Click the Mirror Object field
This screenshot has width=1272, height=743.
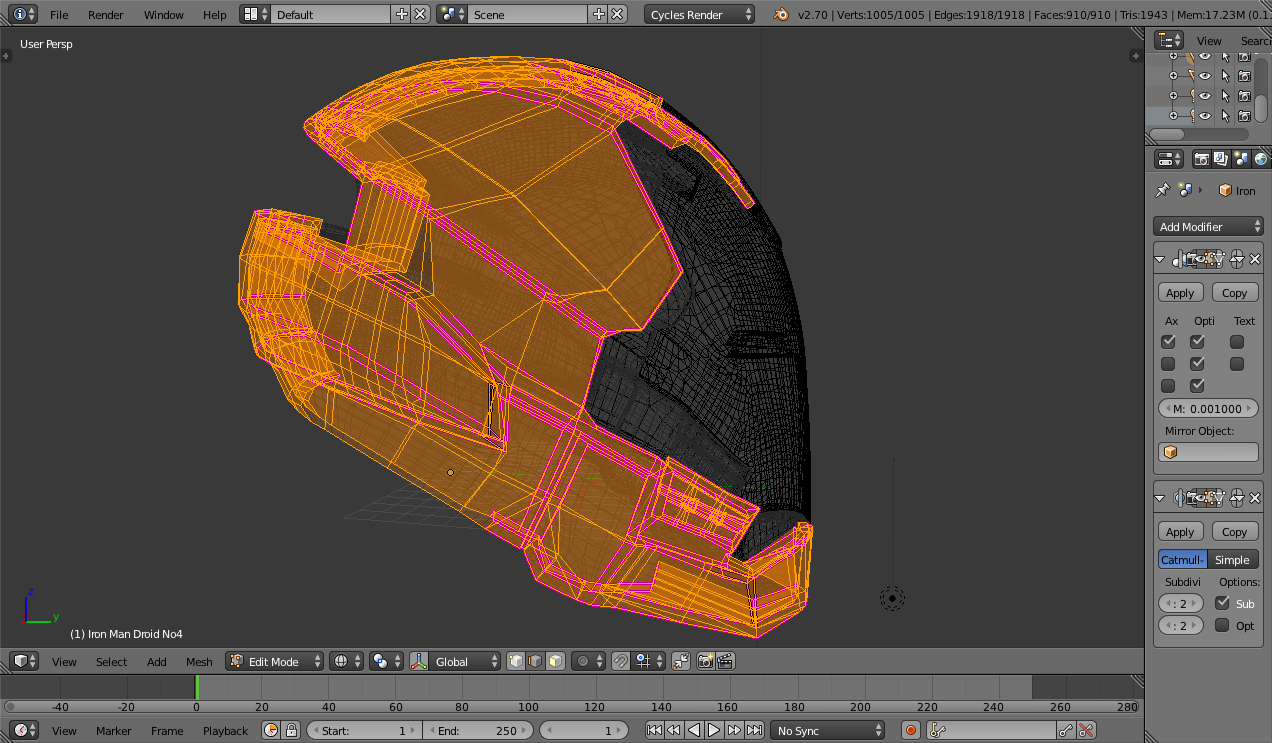click(x=1208, y=452)
